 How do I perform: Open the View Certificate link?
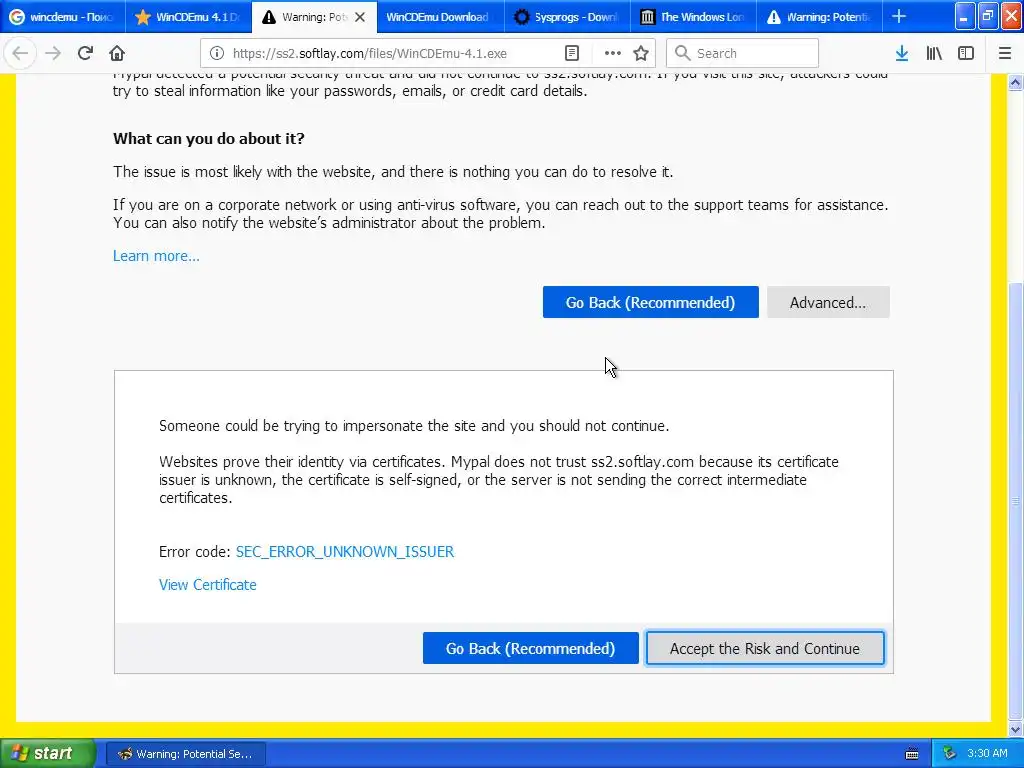pos(208,585)
